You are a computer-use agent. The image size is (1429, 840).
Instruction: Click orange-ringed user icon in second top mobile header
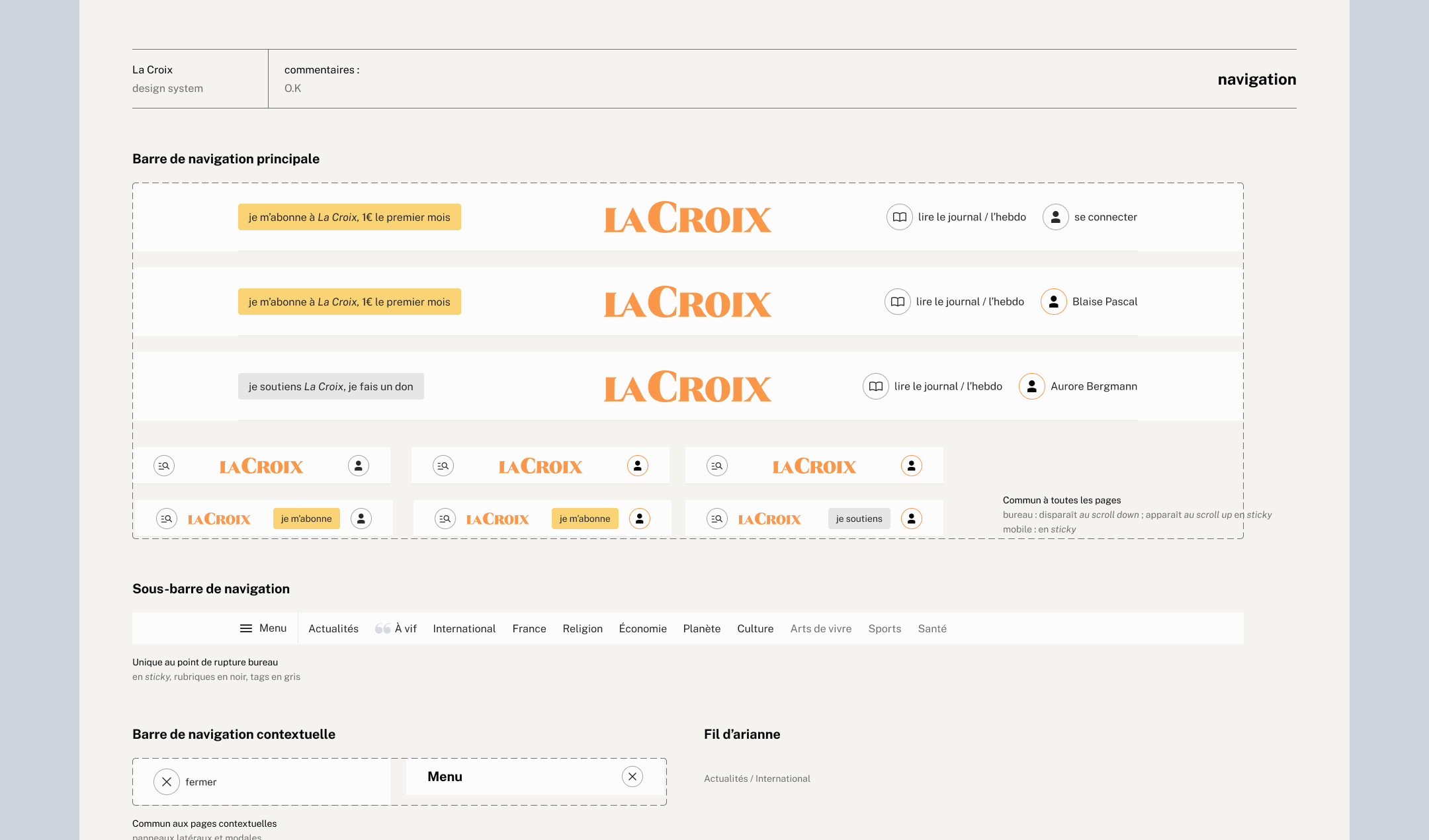pos(638,466)
